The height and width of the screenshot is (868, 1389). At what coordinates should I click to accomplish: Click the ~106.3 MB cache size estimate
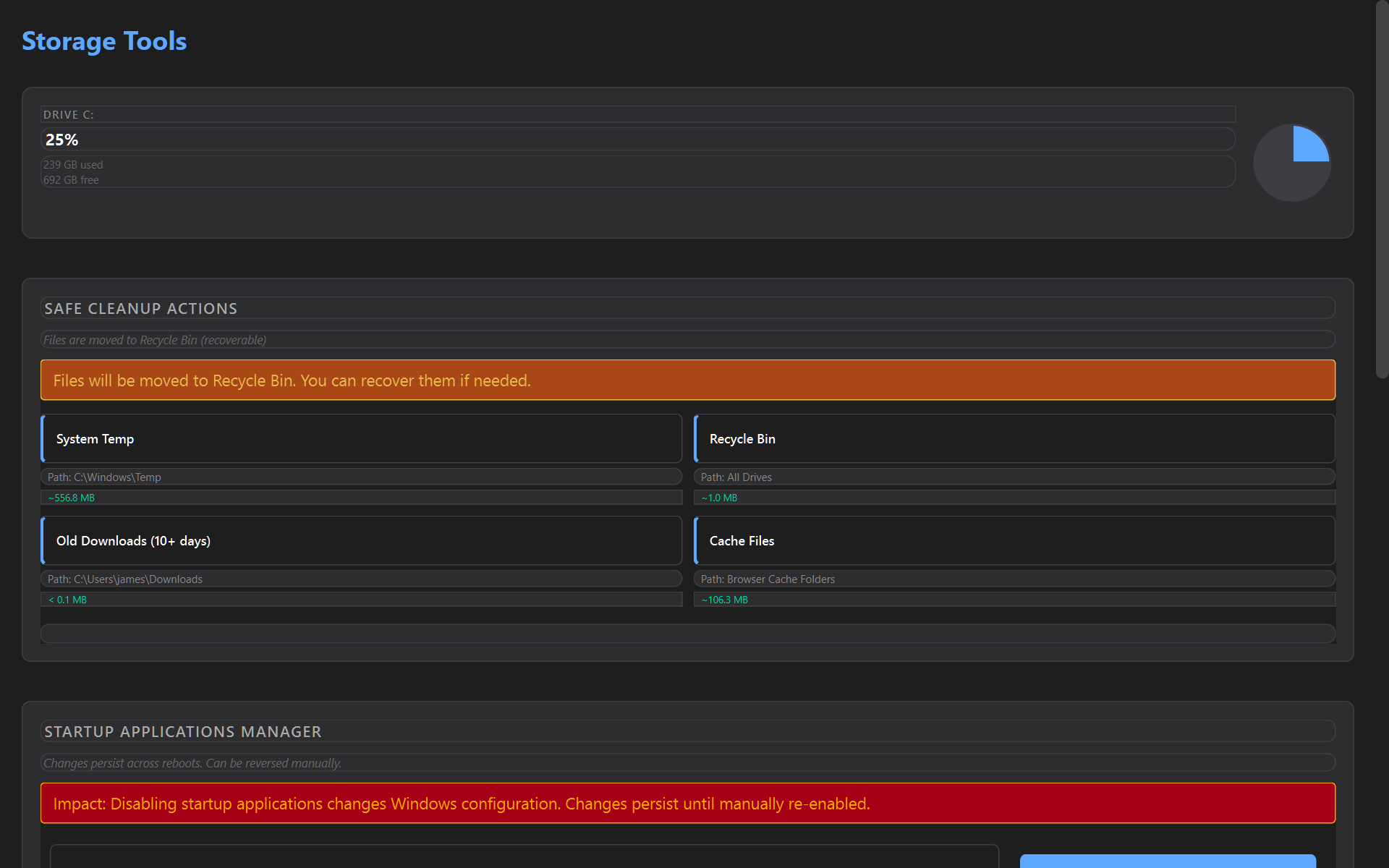pos(725,600)
